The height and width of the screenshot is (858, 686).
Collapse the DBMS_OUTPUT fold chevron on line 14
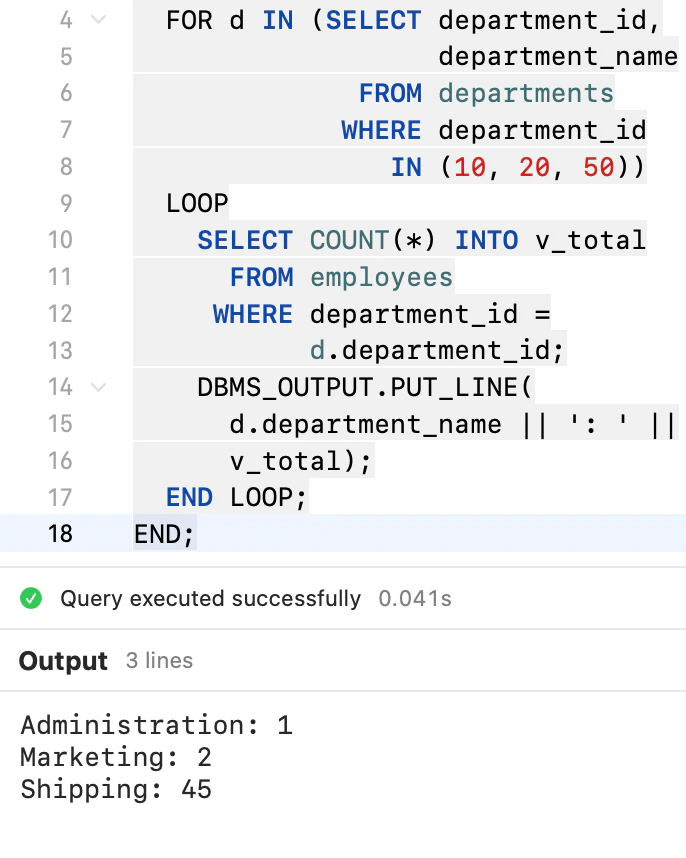(x=98, y=387)
